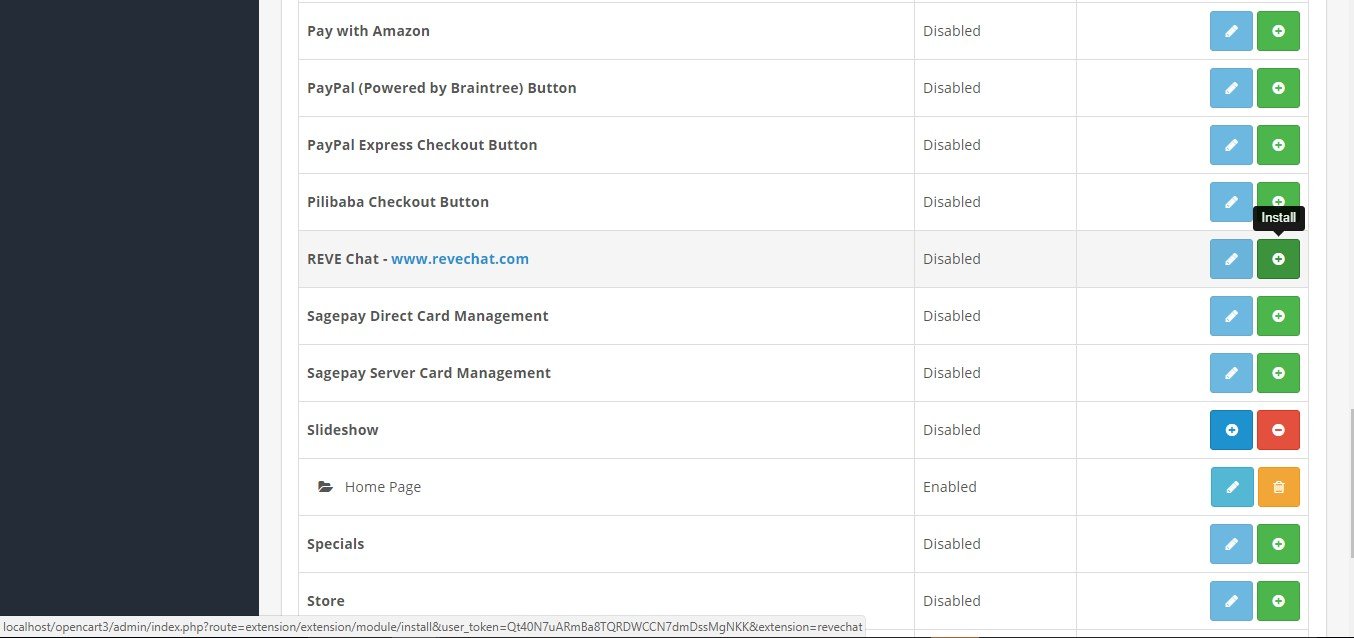Install the PayPal Express Checkout Button module

point(1278,145)
